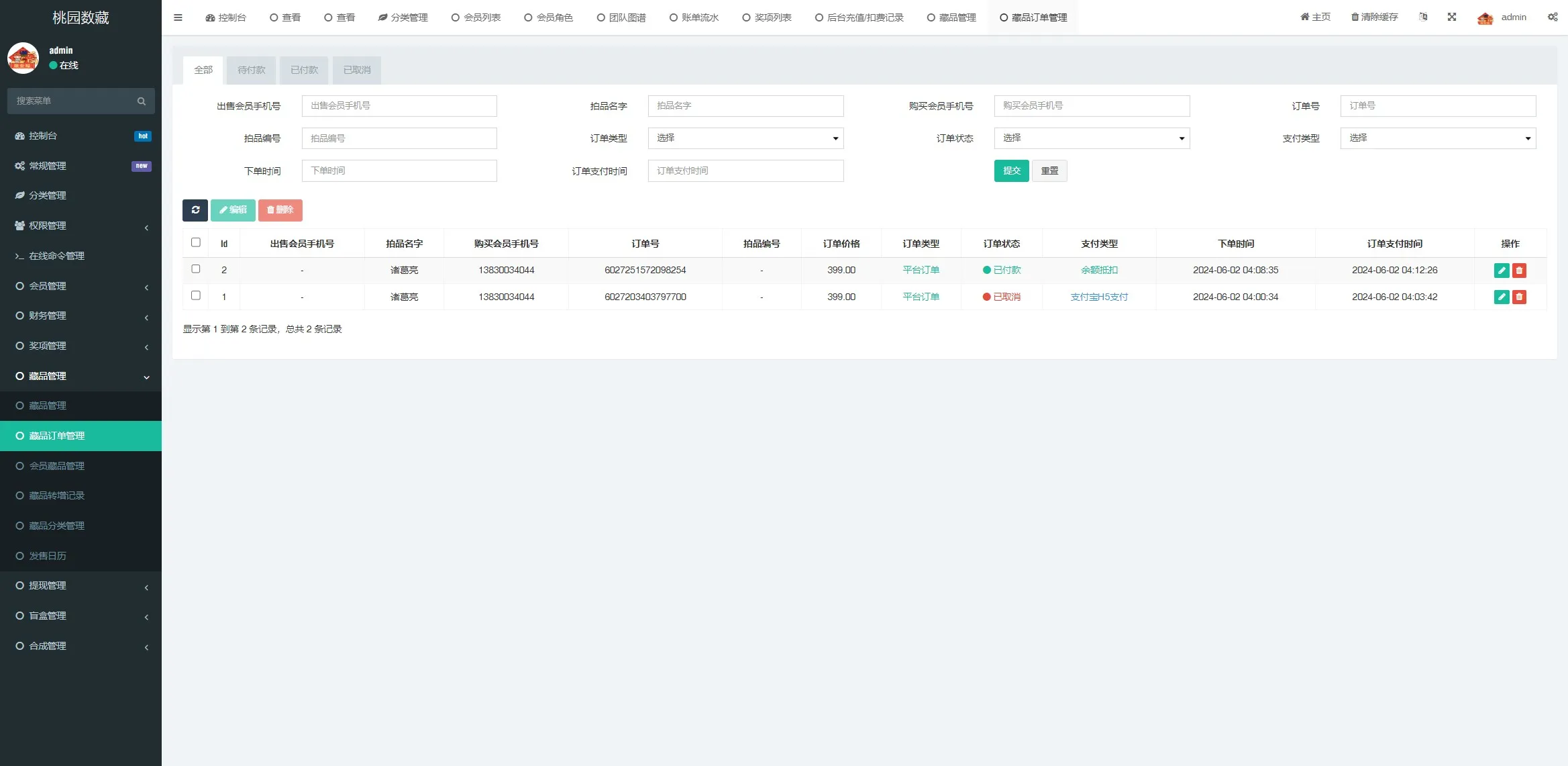This screenshot has height=766, width=1568.
Task: Check the checkbox for order Id 2
Action: [196, 269]
